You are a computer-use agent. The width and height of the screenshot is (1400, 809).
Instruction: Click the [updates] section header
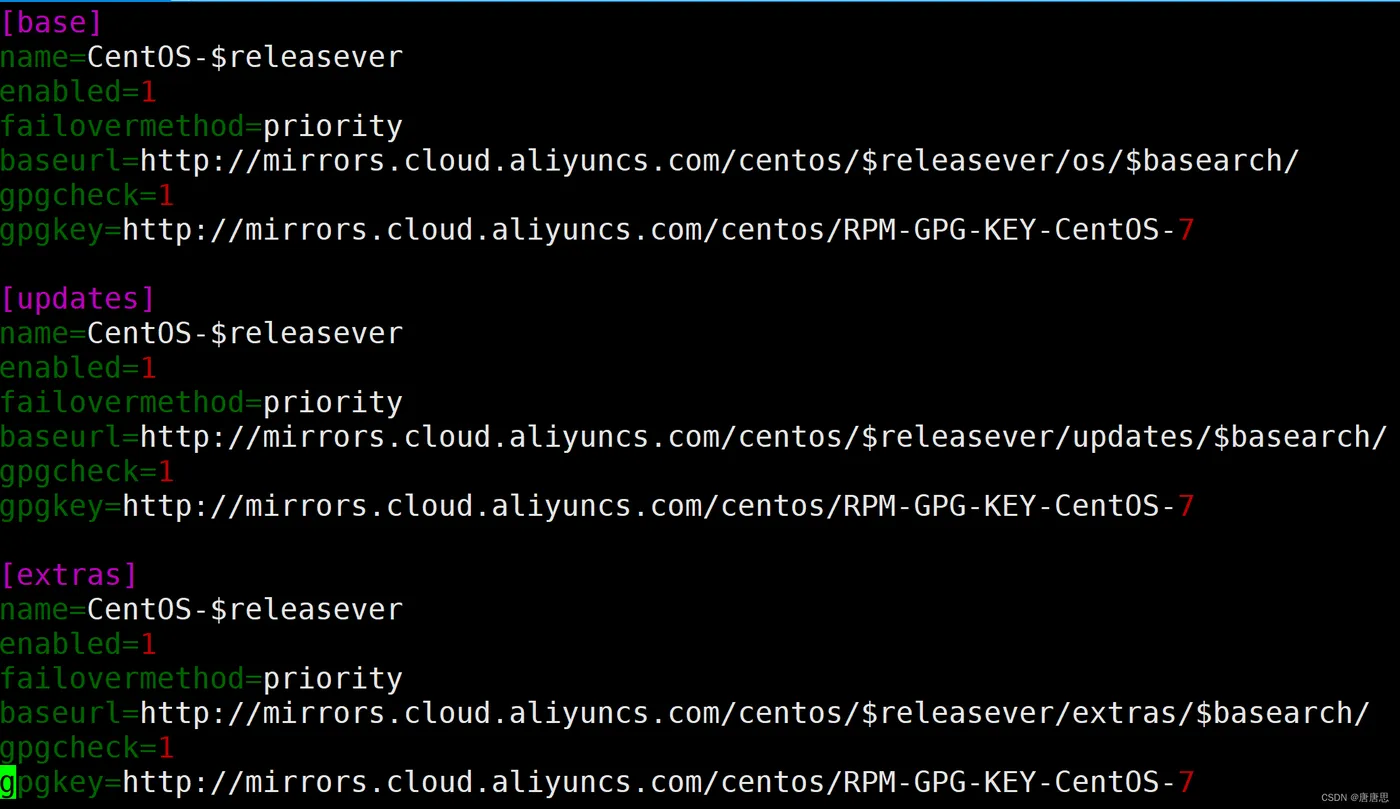tap(78, 299)
